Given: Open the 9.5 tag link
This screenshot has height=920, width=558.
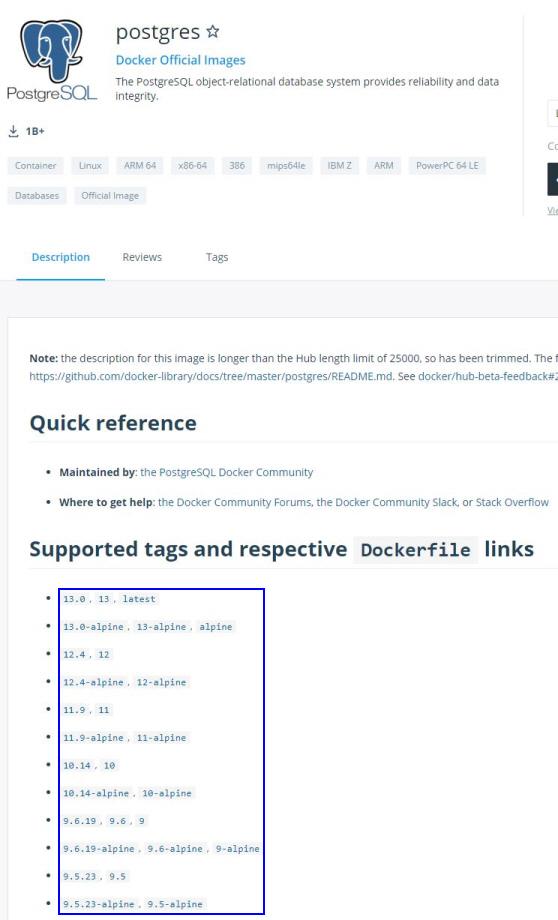Looking at the screenshot, I should (x=117, y=876).
